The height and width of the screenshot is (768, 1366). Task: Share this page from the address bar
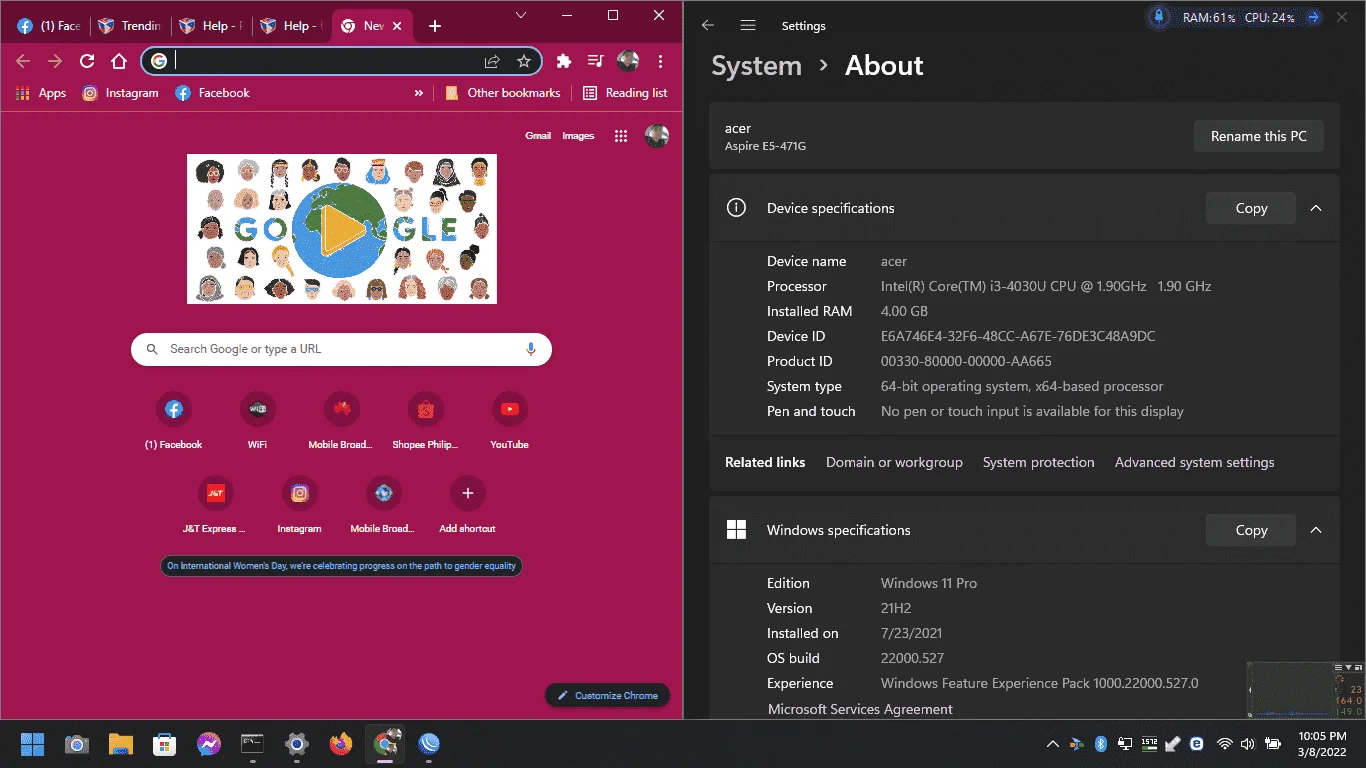492,61
